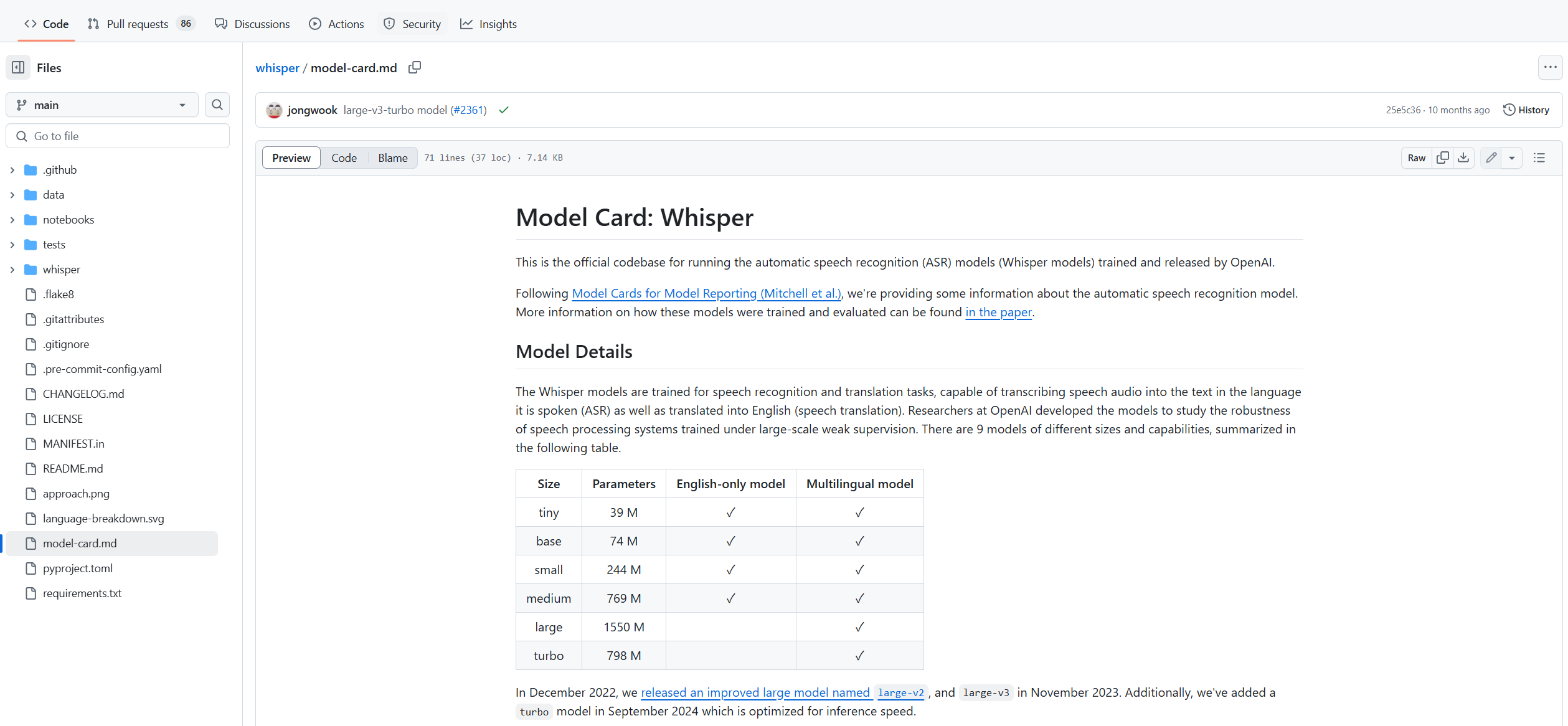Open LICENSE file
The width and height of the screenshot is (1568, 726).
pos(63,419)
